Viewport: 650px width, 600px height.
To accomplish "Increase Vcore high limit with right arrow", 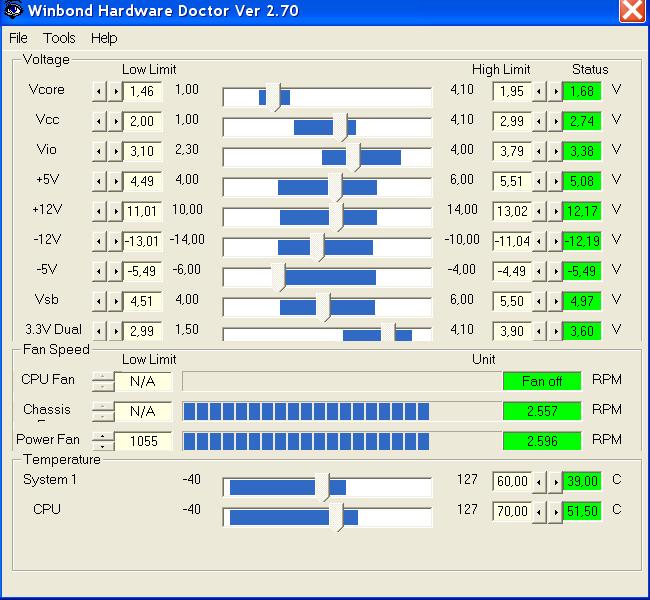I will [555, 91].
